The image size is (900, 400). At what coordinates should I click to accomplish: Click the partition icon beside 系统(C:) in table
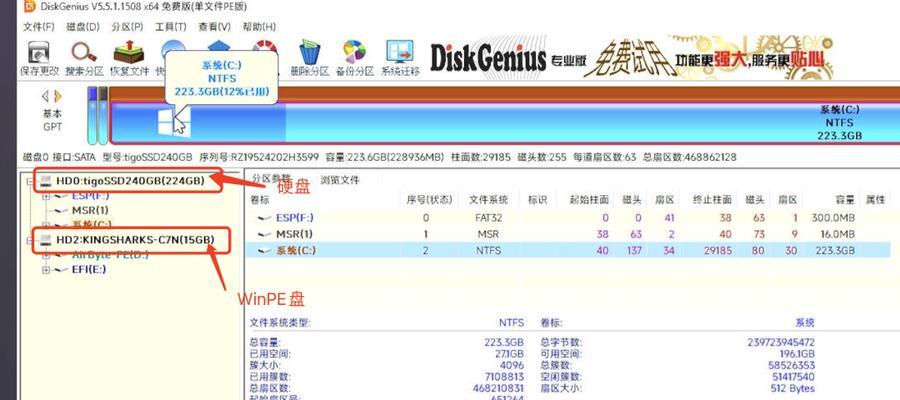(265, 250)
